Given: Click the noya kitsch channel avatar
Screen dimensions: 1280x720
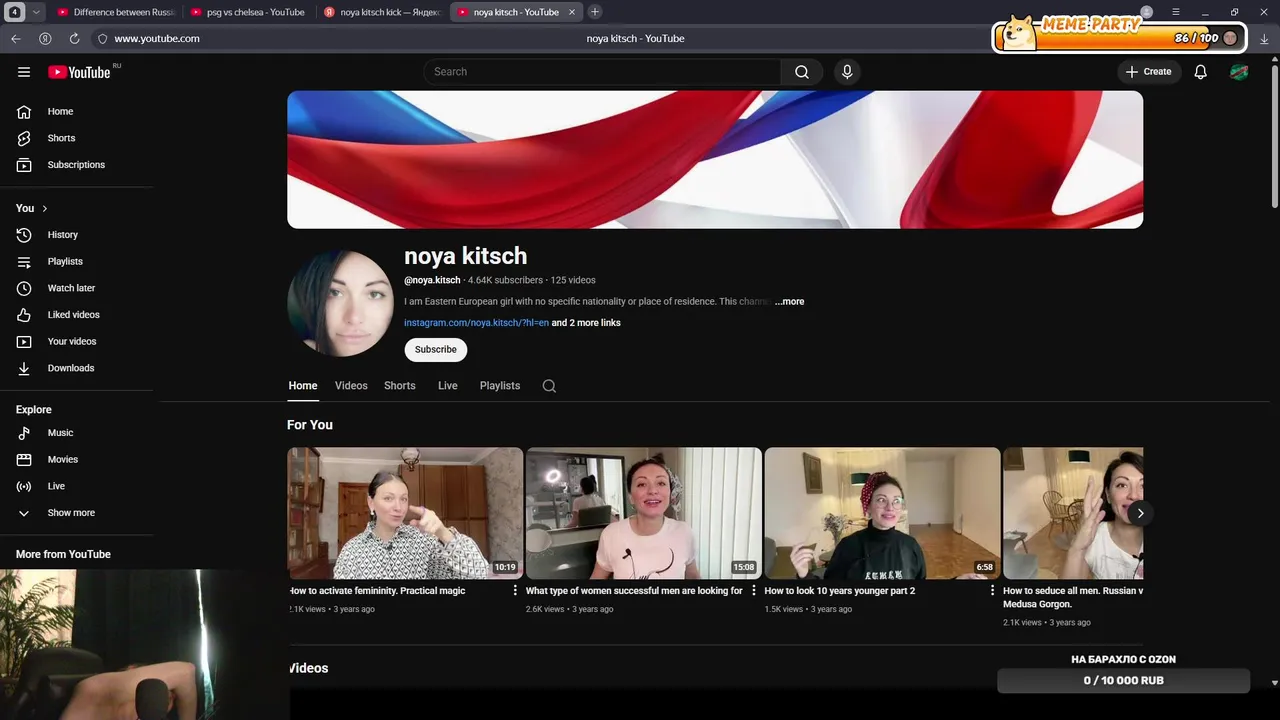Looking at the screenshot, I should (x=340, y=303).
